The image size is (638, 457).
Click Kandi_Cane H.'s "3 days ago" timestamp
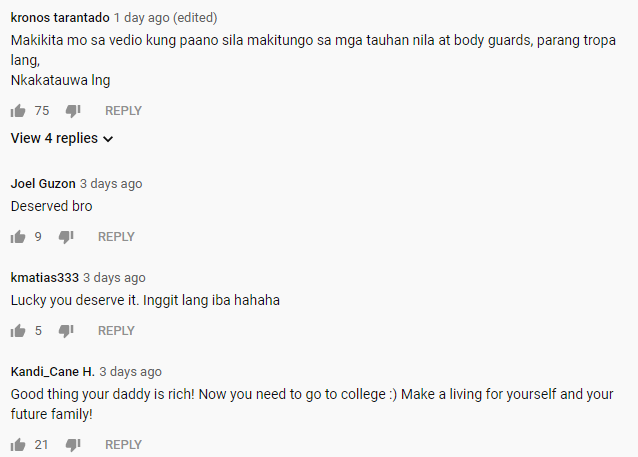[x=131, y=372]
